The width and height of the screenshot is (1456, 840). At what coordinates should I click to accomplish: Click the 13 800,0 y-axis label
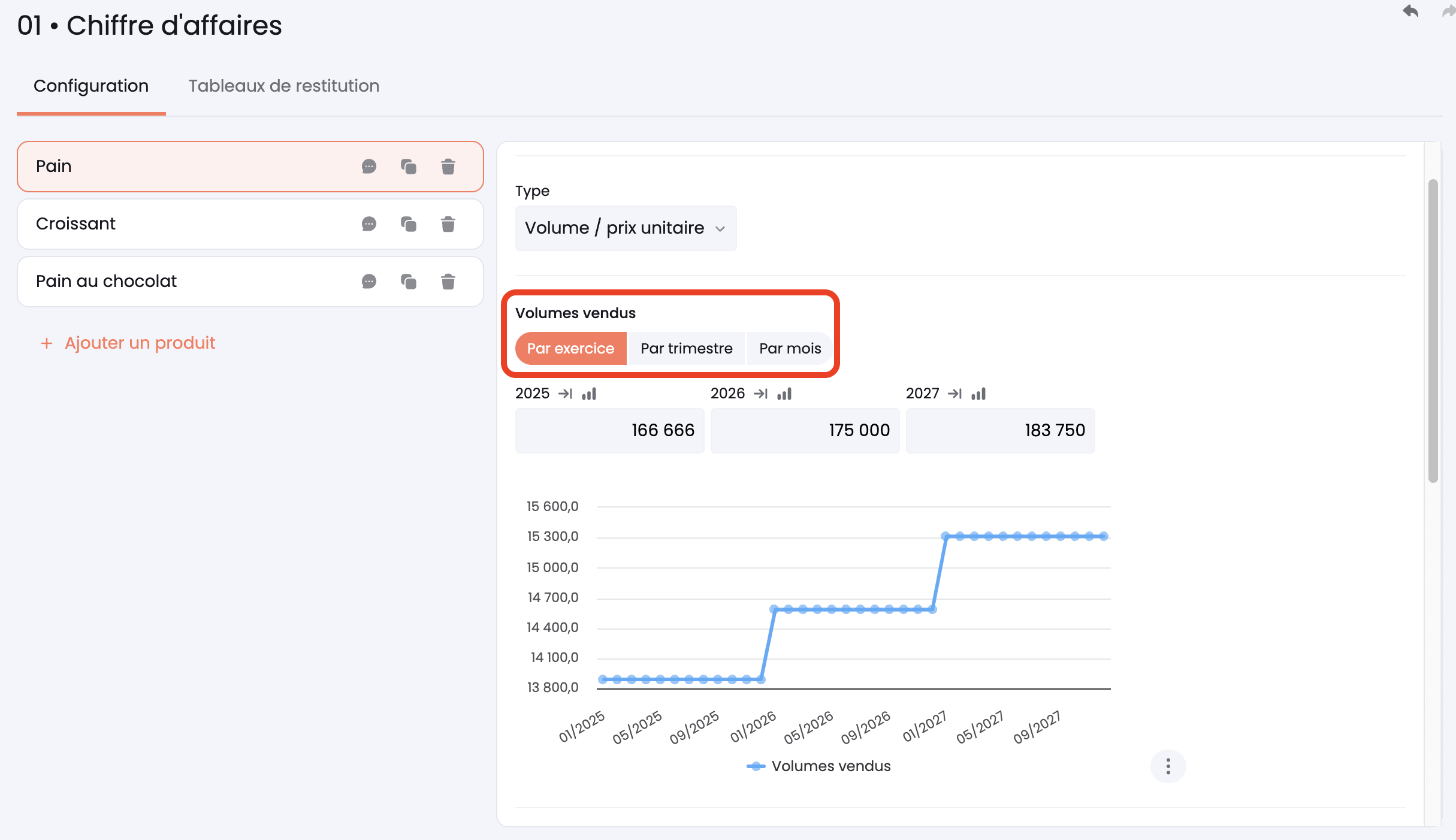tap(552, 688)
